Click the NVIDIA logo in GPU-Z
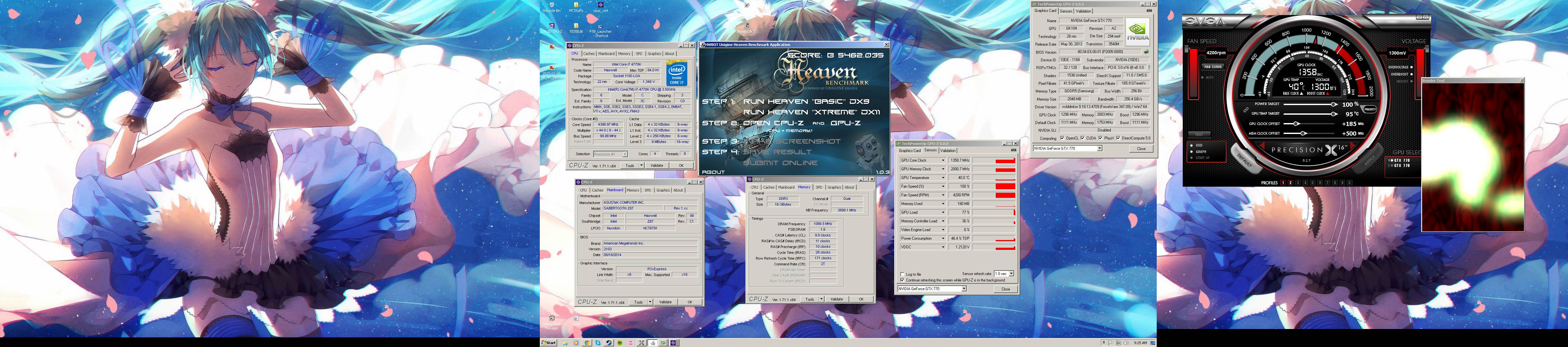The image size is (1568, 347). click(1138, 32)
